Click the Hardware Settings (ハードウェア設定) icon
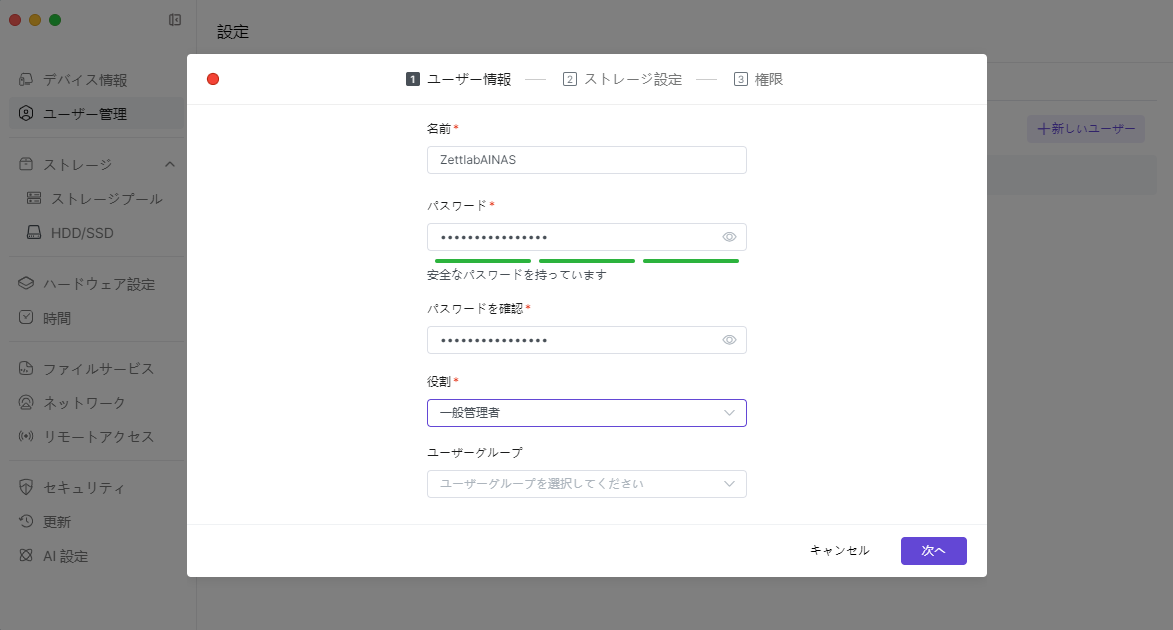 [x=26, y=284]
